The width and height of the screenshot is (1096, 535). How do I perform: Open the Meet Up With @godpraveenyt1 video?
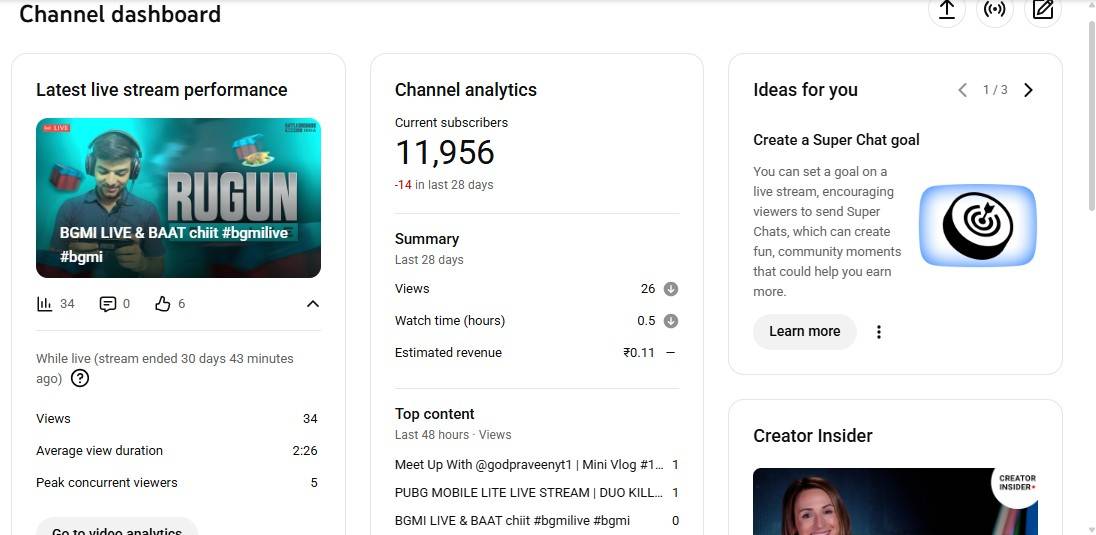click(529, 465)
